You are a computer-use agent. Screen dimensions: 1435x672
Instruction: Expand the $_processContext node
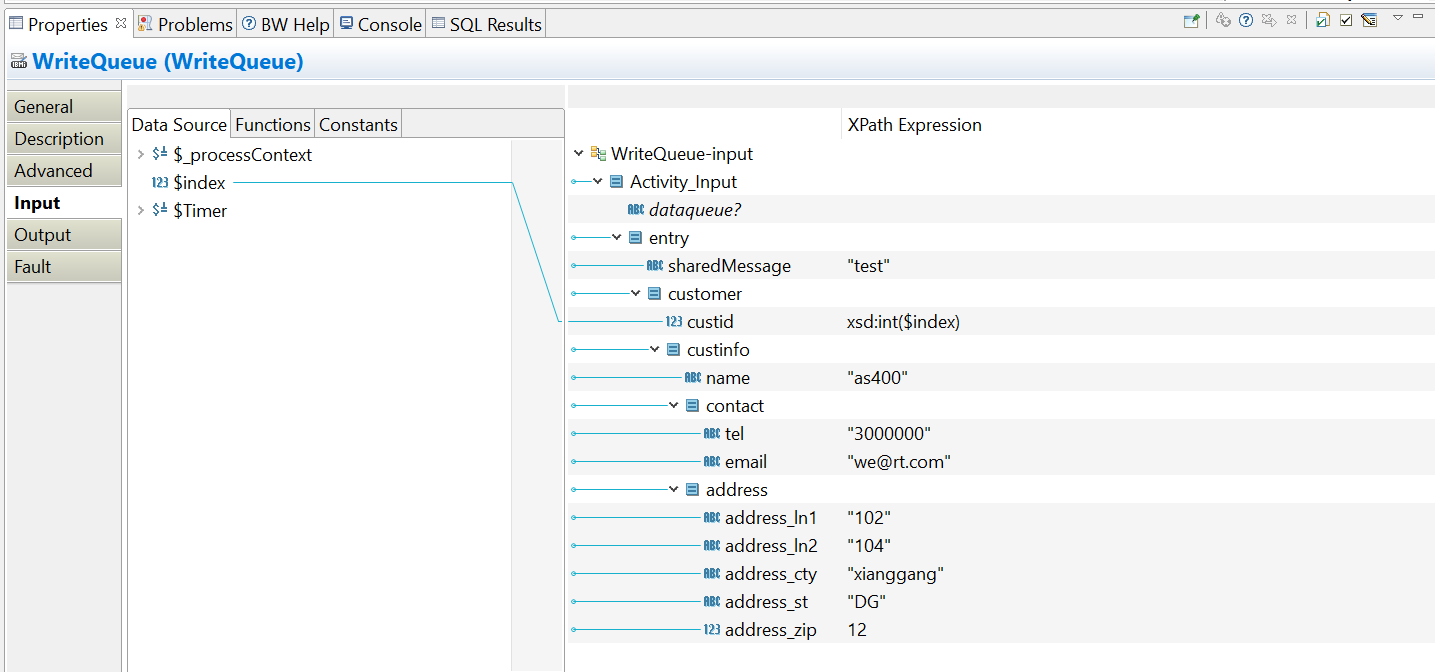(140, 155)
